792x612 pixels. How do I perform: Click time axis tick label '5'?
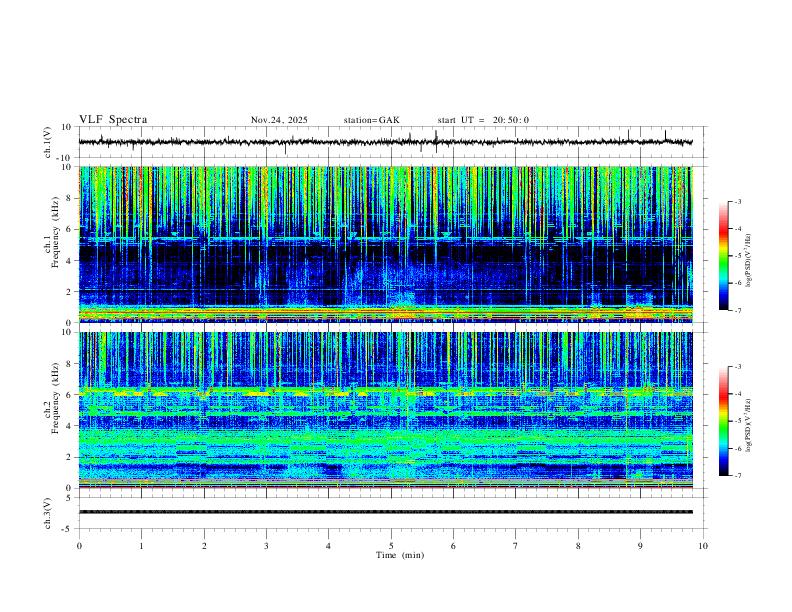pos(391,546)
